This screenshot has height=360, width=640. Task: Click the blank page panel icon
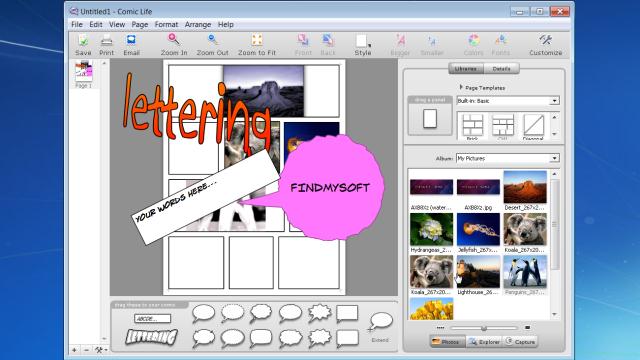pyautogui.click(x=430, y=119)
